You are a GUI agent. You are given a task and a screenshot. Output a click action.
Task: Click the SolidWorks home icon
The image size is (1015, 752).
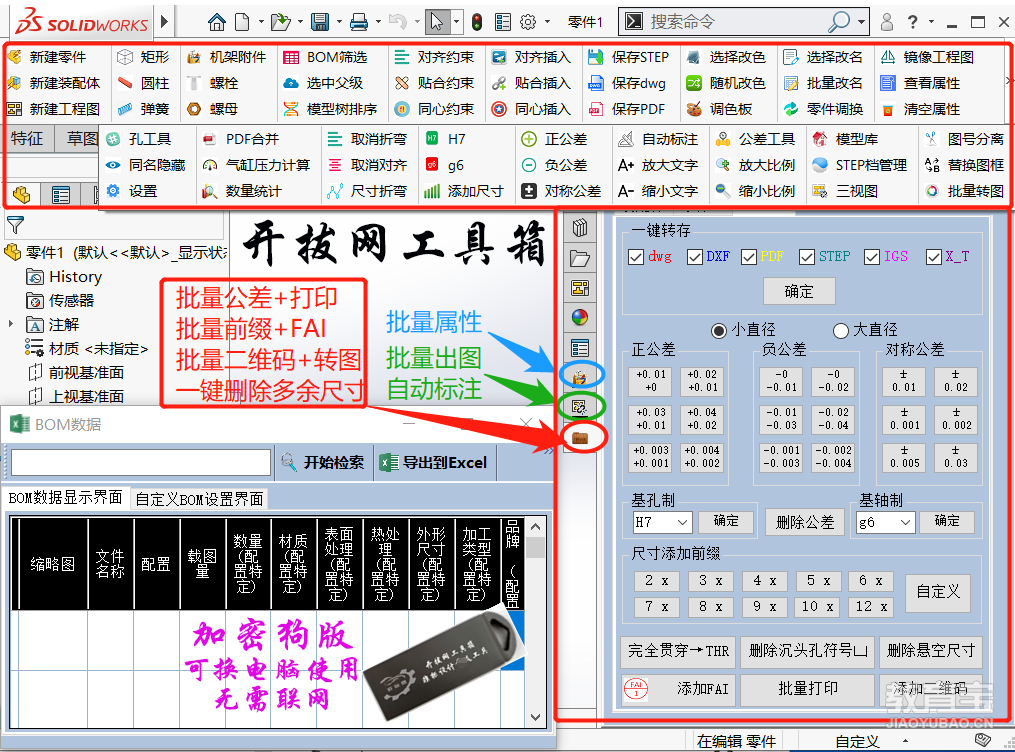click(217, 22)
